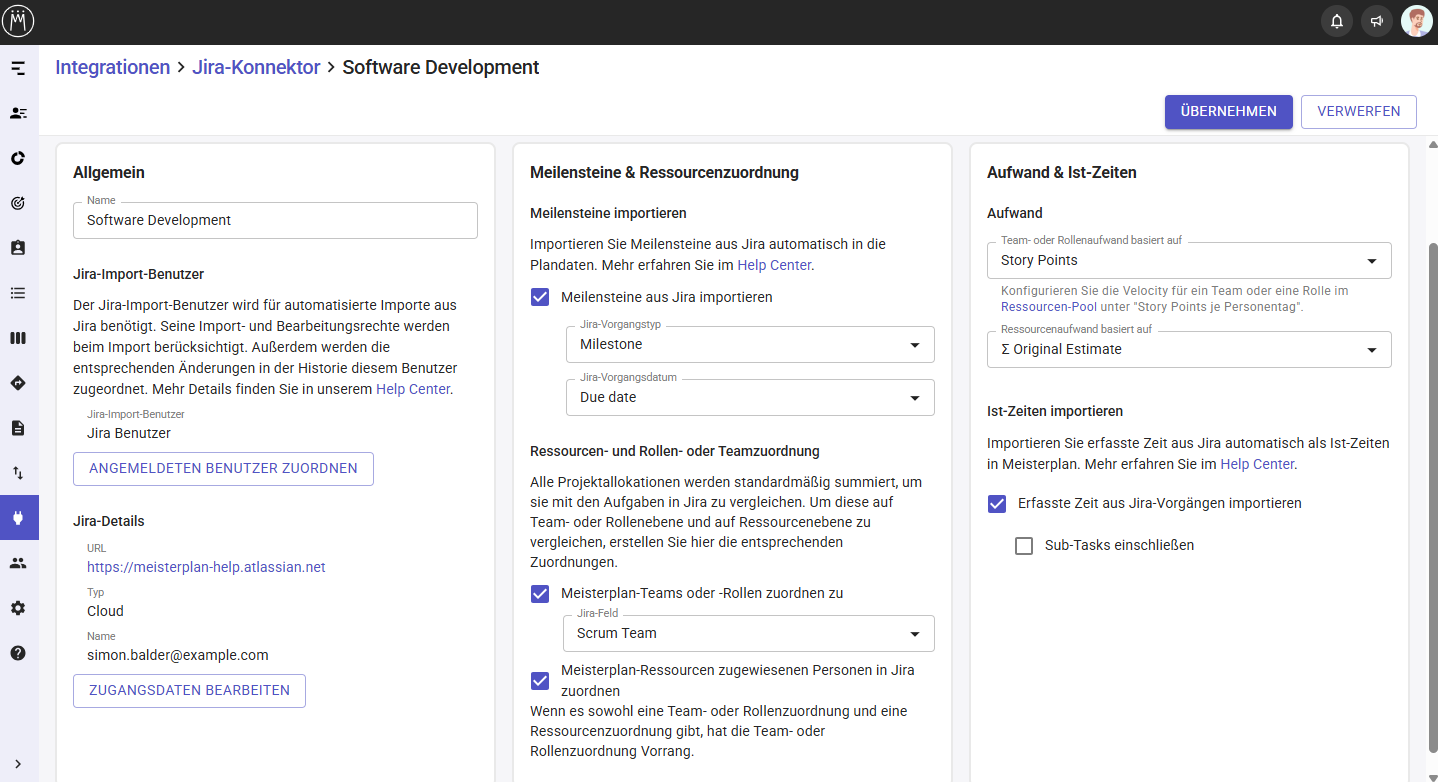Viewport: 1438px width, 782px height.
Task: Open the up-down arrows sidebar icon
Action: [18, 473]
